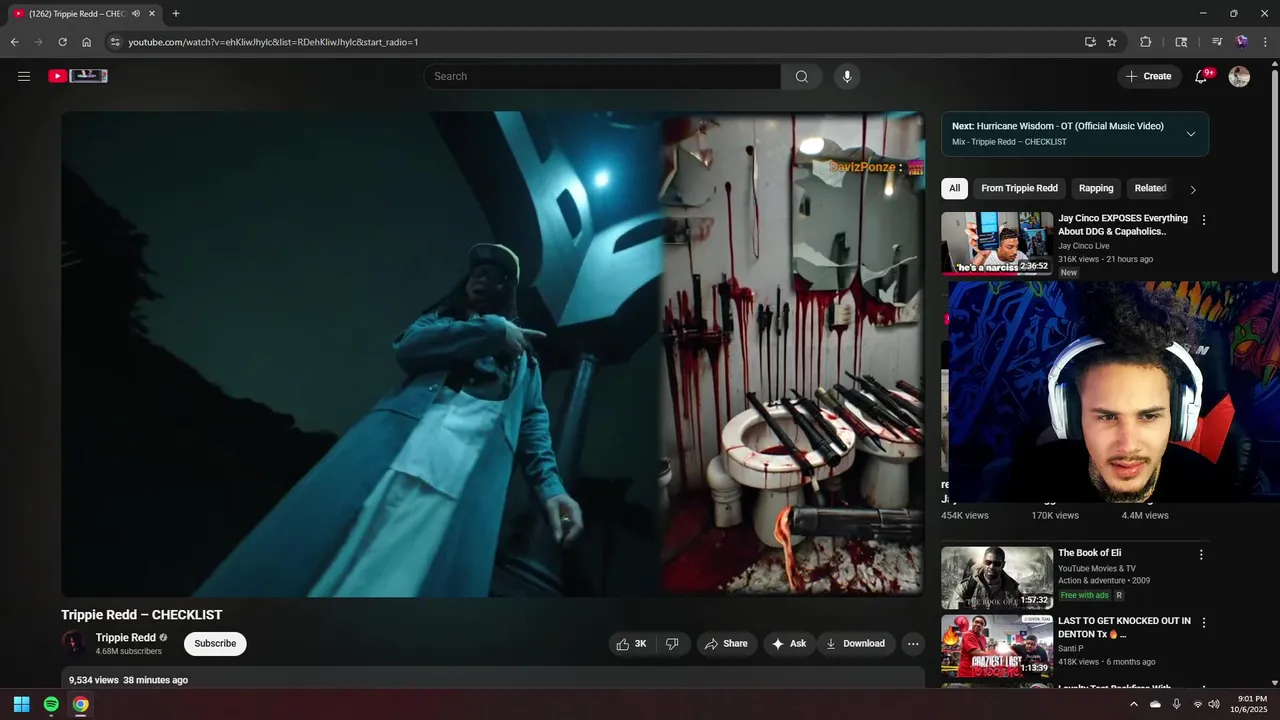Viewport: 1280px width, 720px height.
Task: Open Chrome media controls icon
Action: (x=1217, y=42)
